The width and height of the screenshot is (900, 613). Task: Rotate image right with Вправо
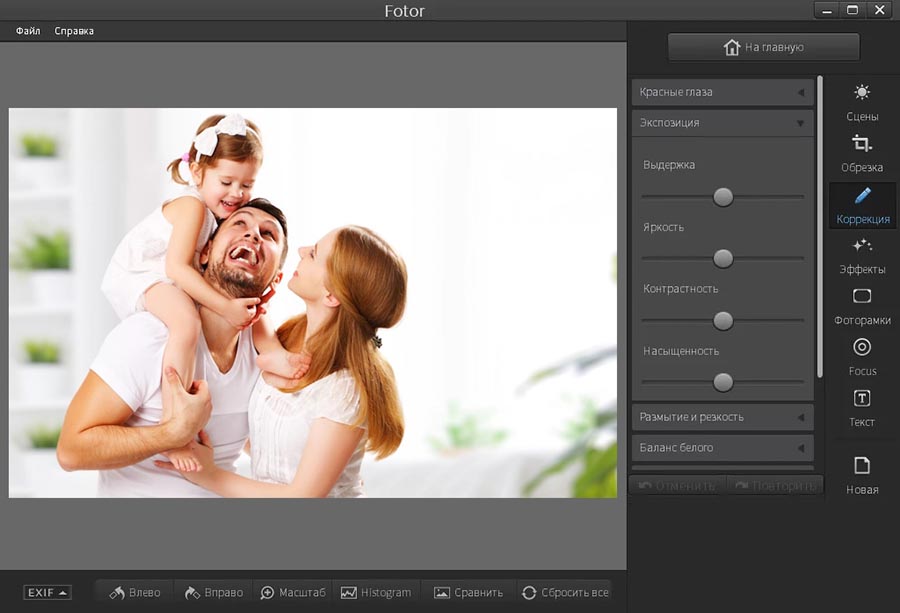tap(213, 592)
